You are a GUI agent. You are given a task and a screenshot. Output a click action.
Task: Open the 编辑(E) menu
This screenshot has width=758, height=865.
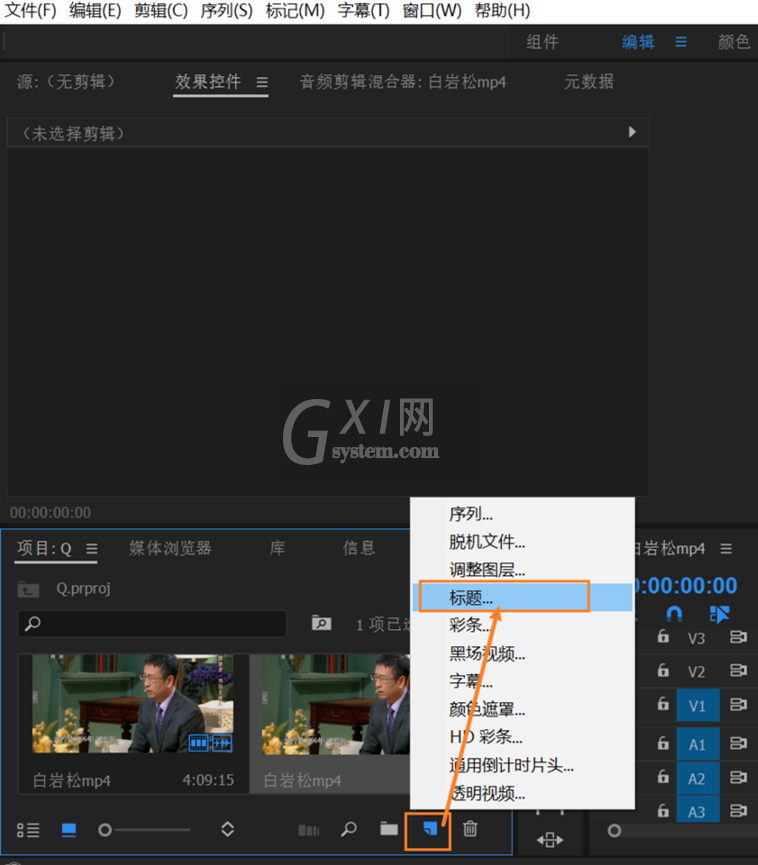[95, 10]
